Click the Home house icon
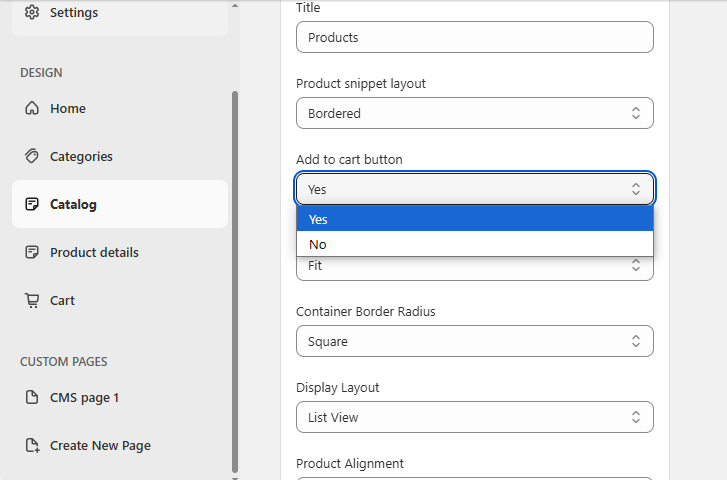Screen dimensions: 727x480 click(32, 109)
